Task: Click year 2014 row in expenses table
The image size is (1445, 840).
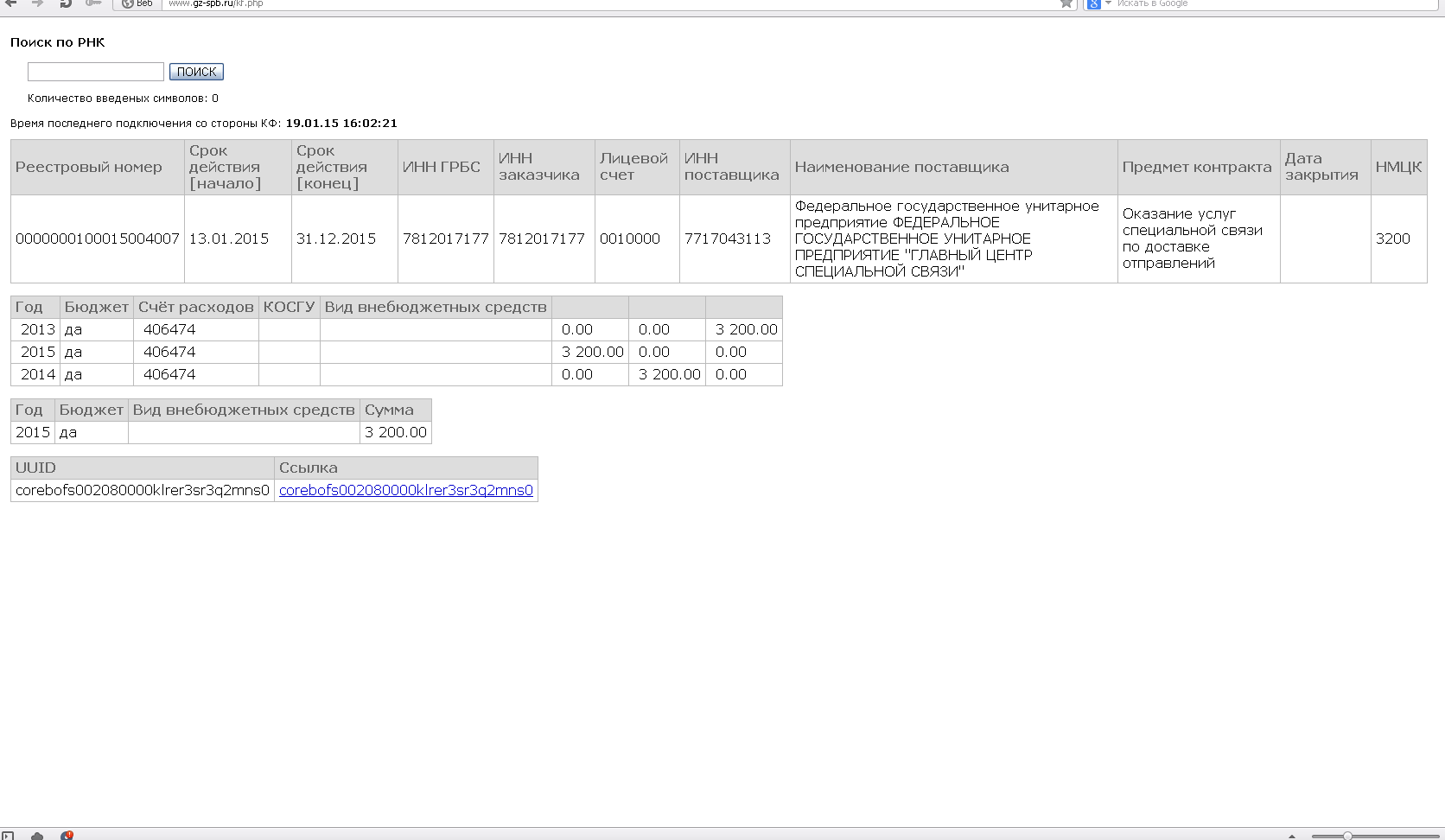Action: [x=397, y=374]
